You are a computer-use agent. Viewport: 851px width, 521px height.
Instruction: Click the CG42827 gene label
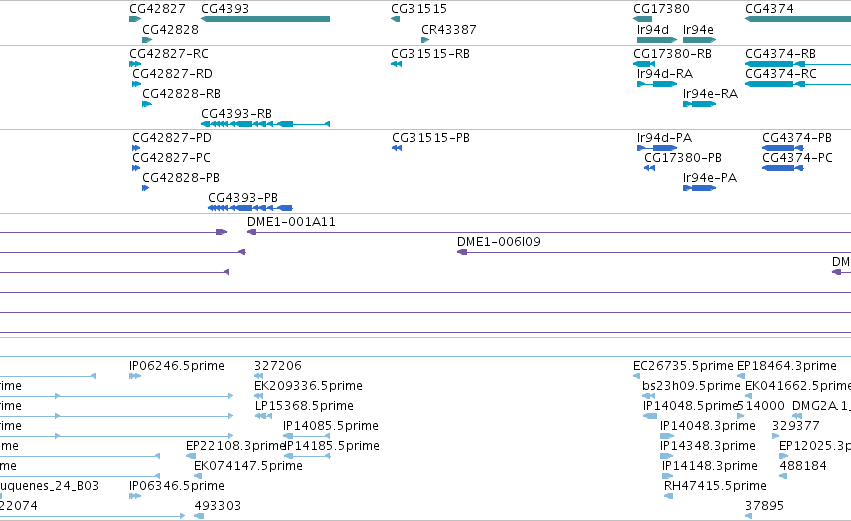(x=157, y=9)
